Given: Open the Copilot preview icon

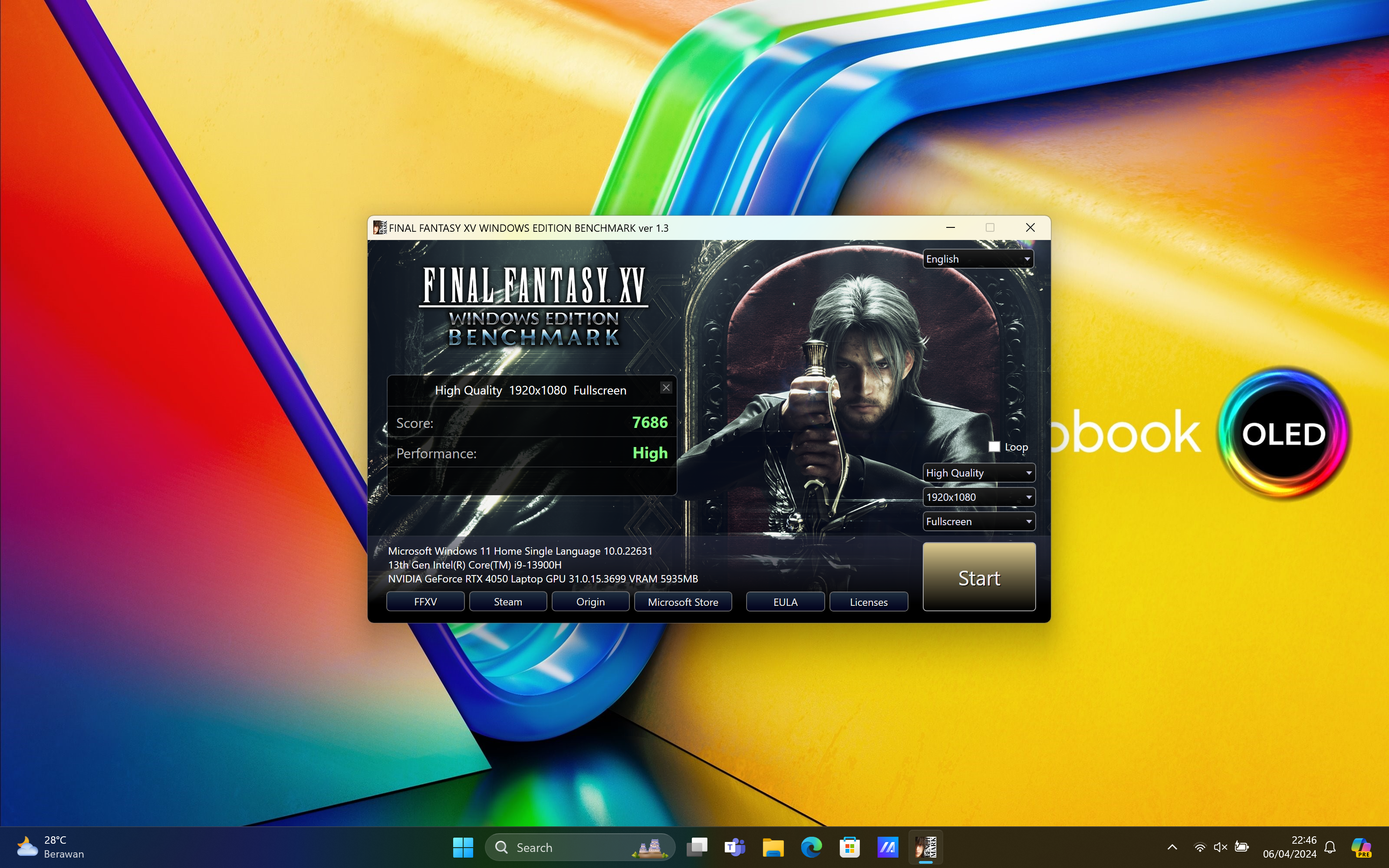Looking at the screenshot, I should pos(1361,847).
